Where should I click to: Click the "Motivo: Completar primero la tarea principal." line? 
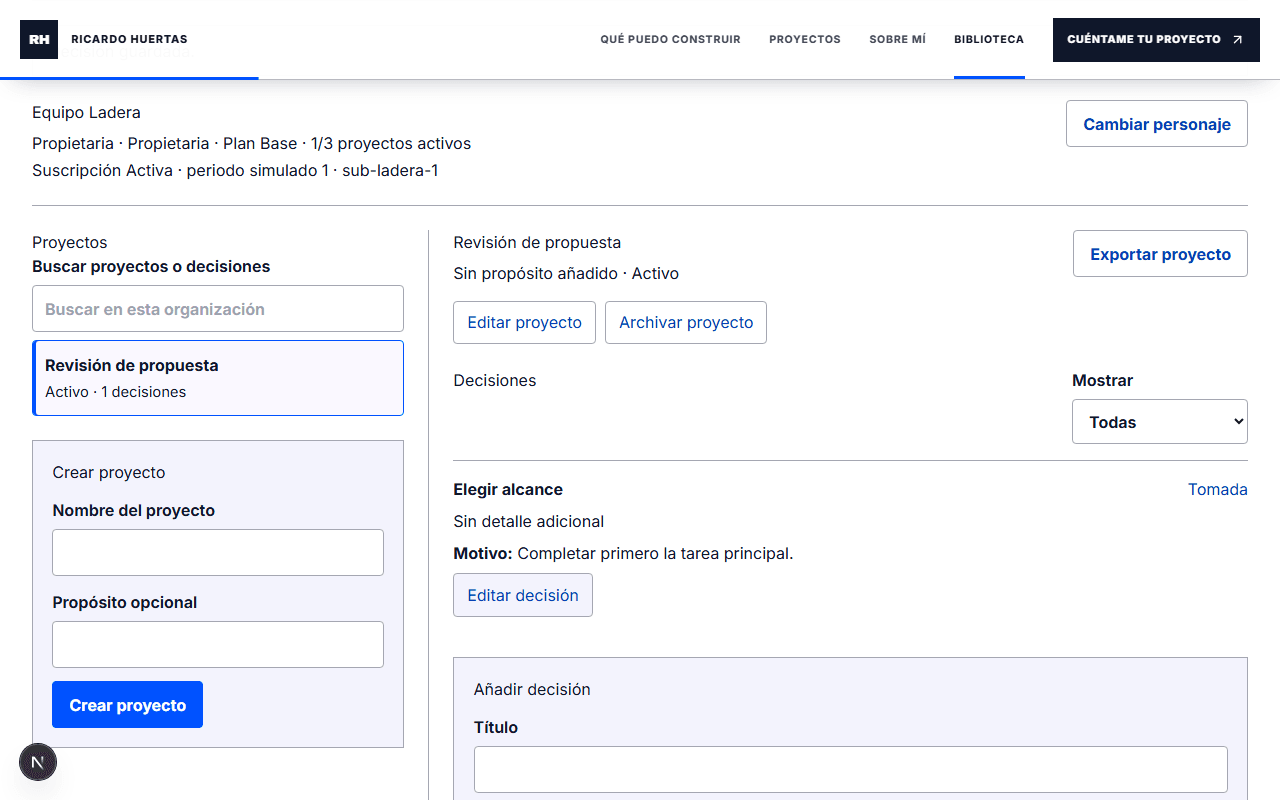623,554
